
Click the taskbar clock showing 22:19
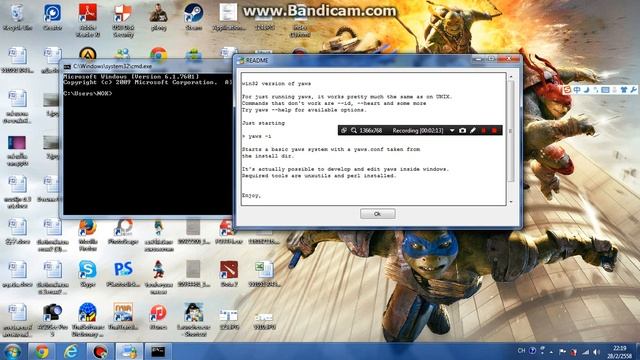coord(620,351)
